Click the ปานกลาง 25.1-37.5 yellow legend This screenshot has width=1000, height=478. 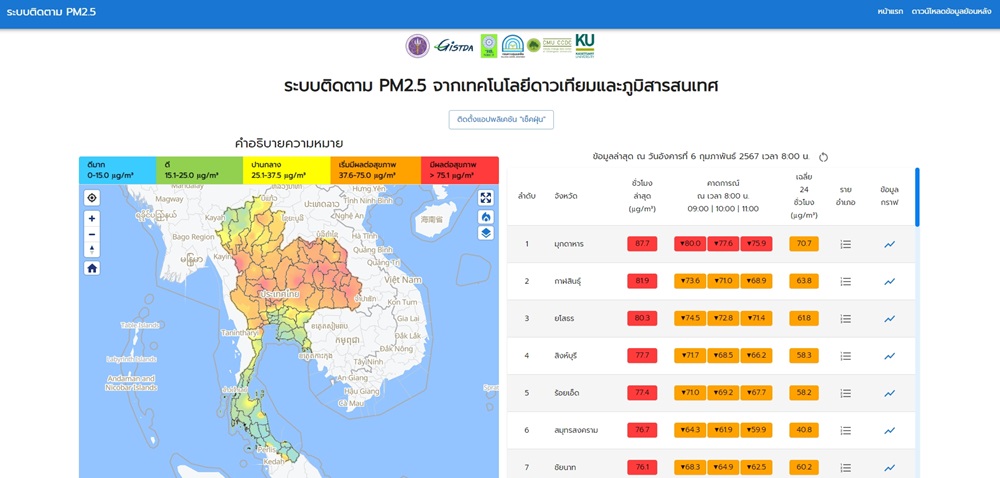click(286, 170)
